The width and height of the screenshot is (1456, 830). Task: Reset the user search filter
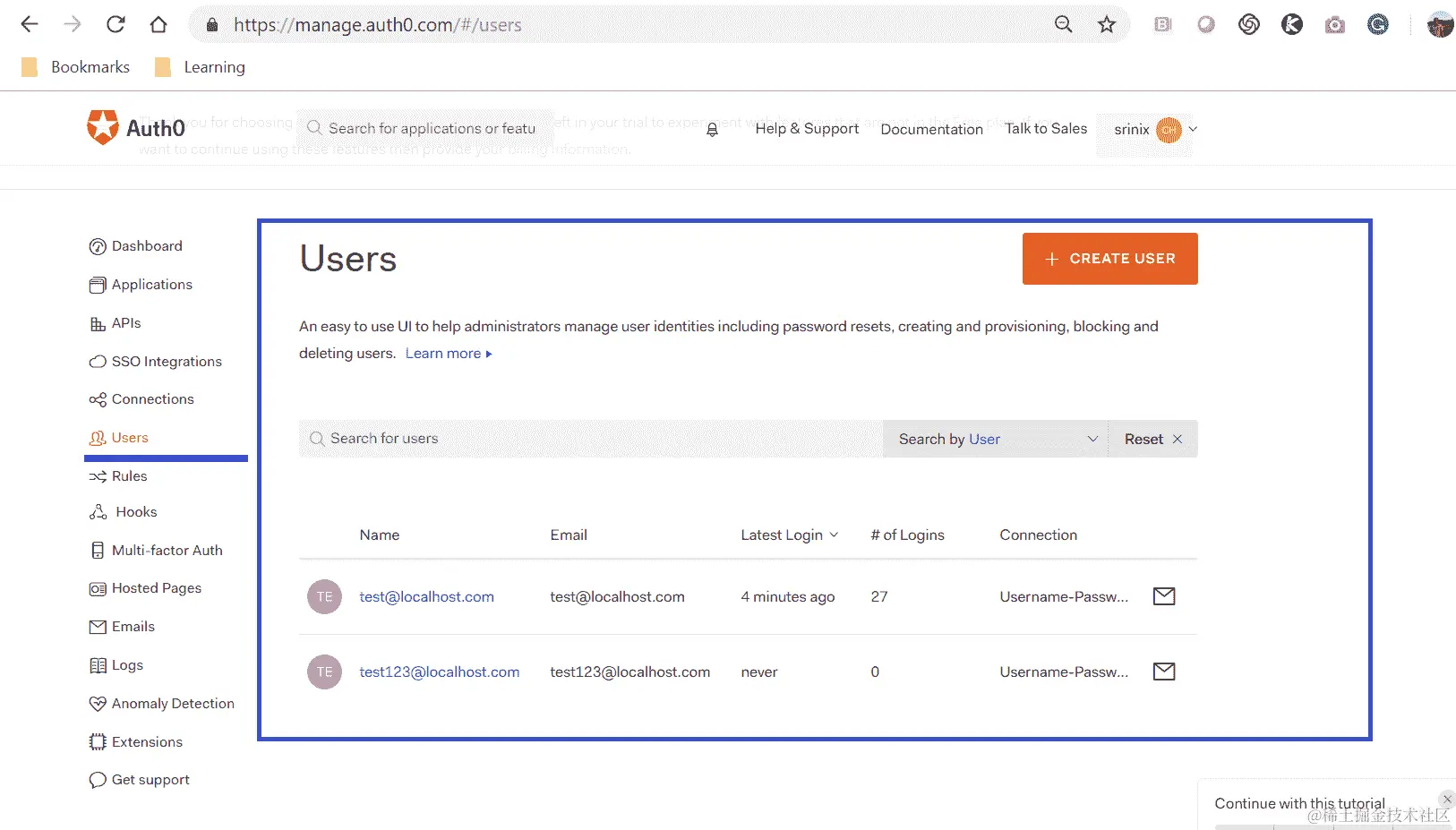pyautogui.click(x=1153, y=439)
